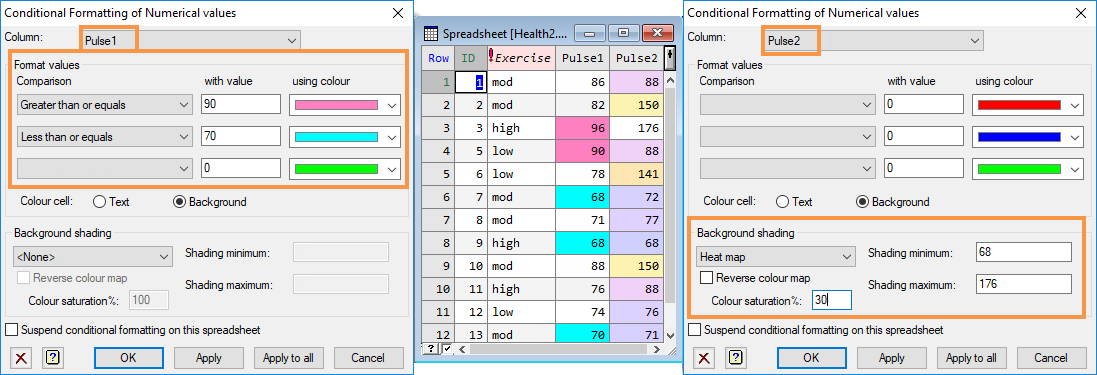Open first empty comparison dropdown in Pulse2 dialog
Screen dimensions: 1097x375
point(787,105)
